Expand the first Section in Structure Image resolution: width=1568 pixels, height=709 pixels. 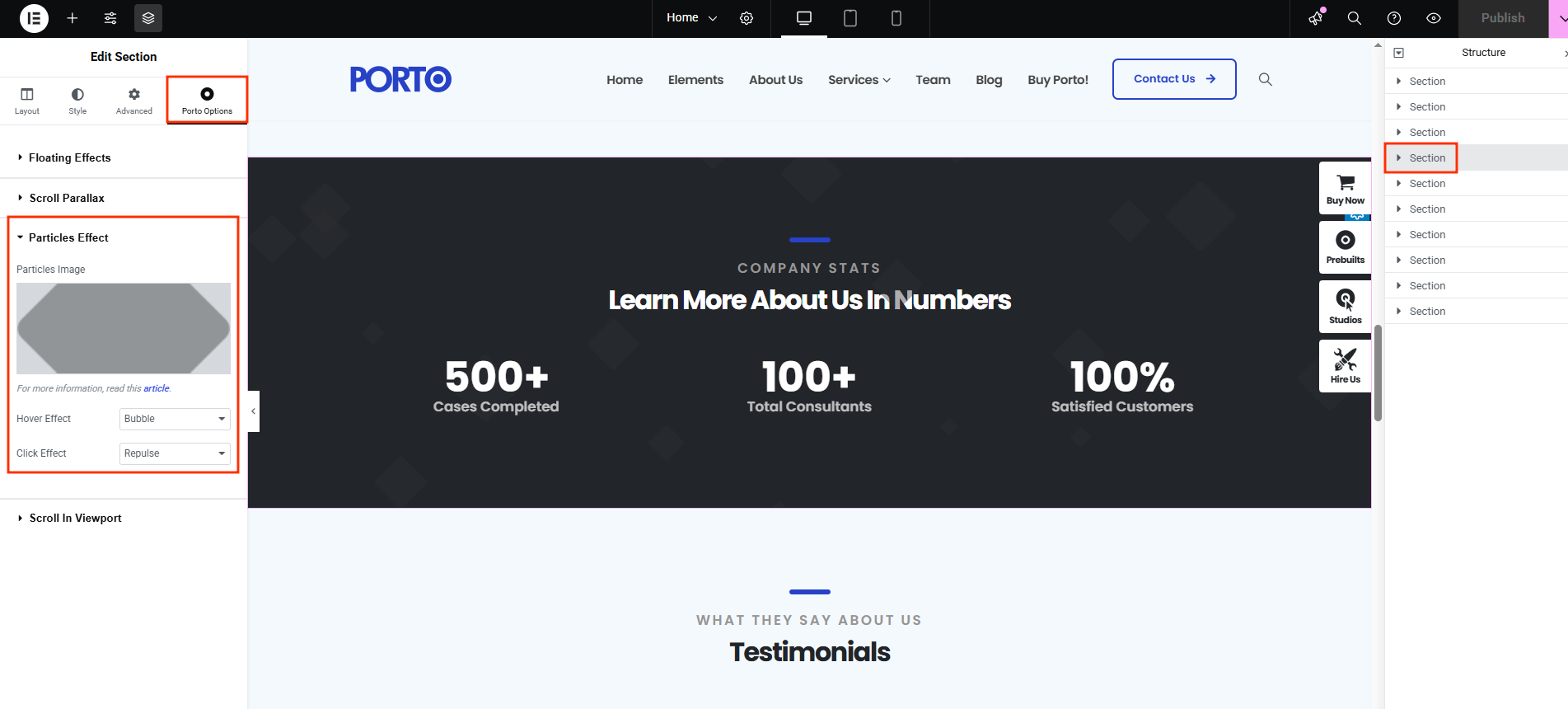pos(1399,81)
